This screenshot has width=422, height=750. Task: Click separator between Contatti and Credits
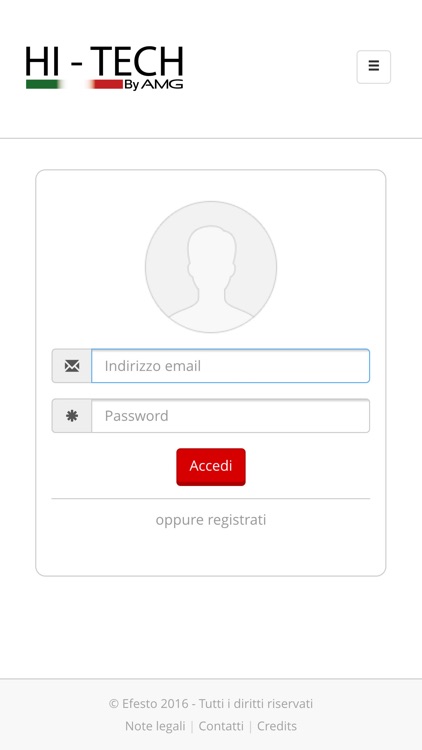pyautogui.click(x=250, y=726)
